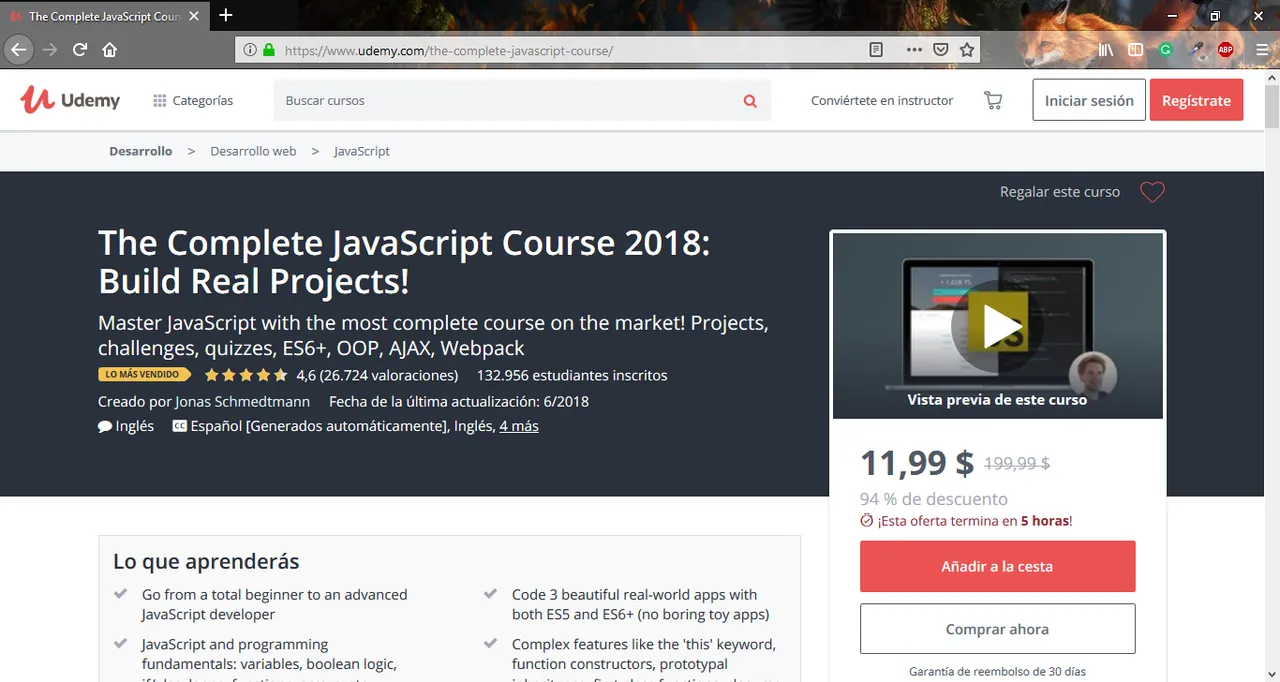Click the Comprar ahora button
Screen dimensions: 1280x682
(997, 629)
